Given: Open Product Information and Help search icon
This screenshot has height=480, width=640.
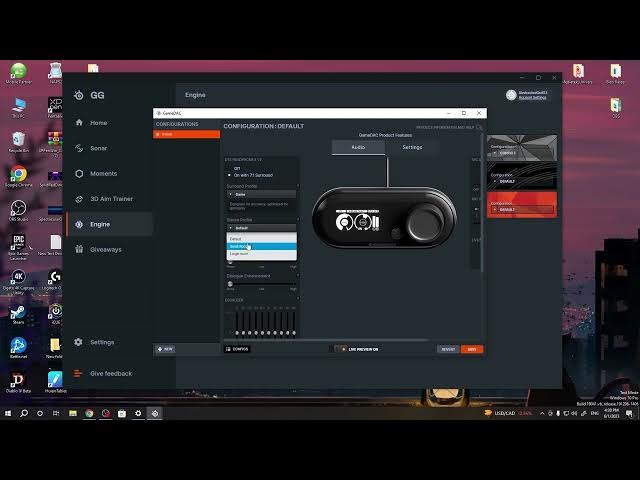Looking at the screenshot, I should point(479,127).
